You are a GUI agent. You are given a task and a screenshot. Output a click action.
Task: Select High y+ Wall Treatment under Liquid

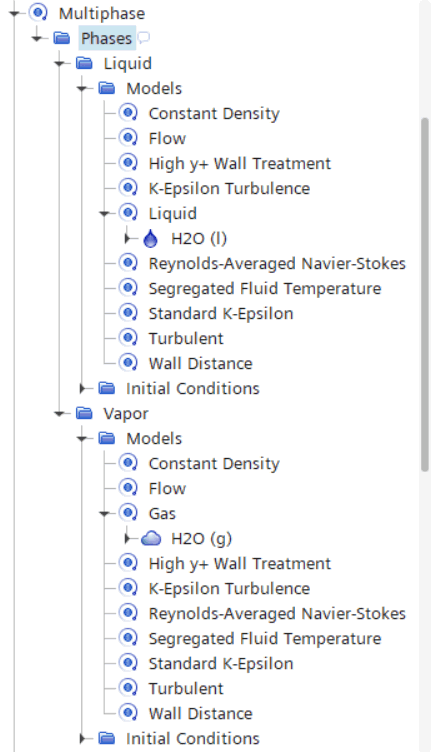[240, 164]
